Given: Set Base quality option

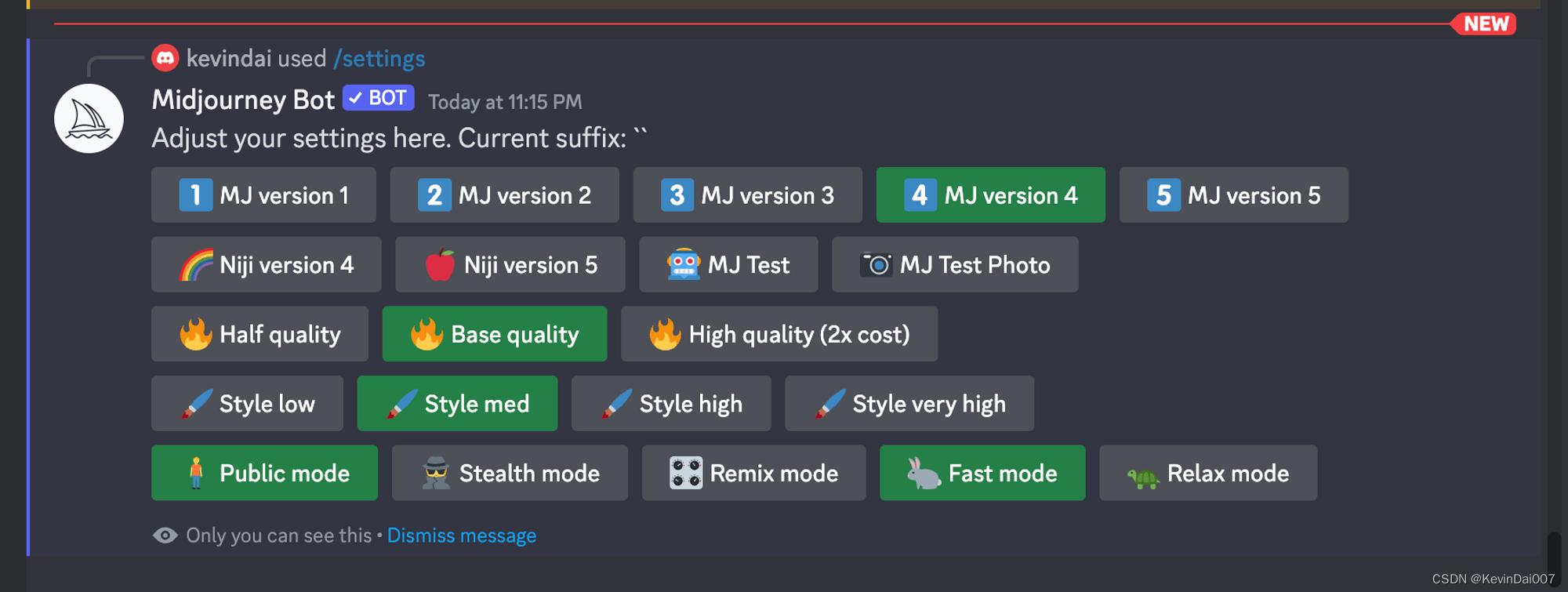Looking at the screenshot, I should (494, 334).
